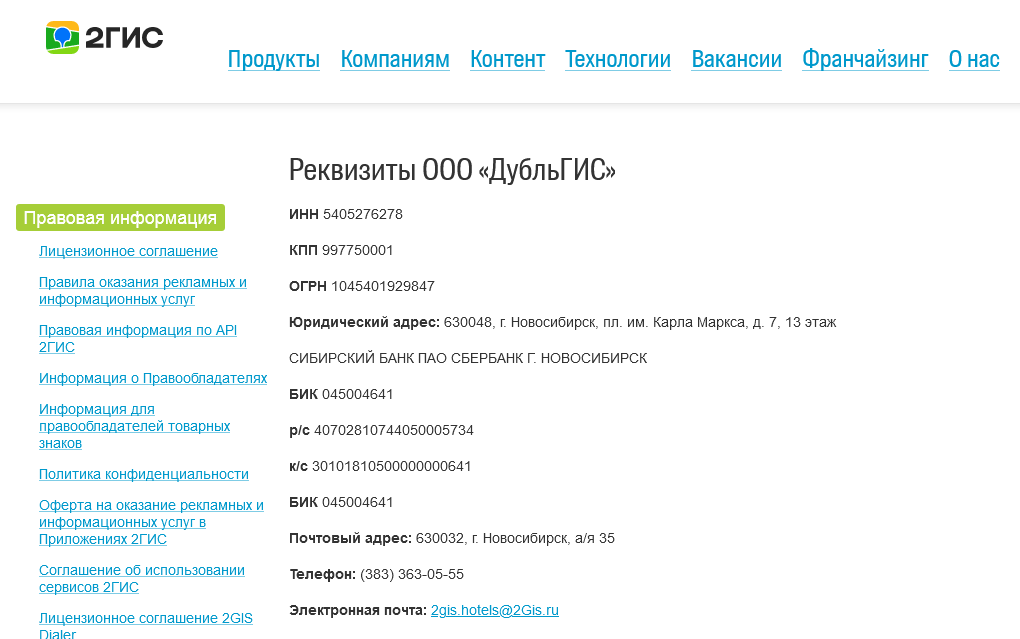
Task: Navigate to Вакансии
Action: click(736, 59)
